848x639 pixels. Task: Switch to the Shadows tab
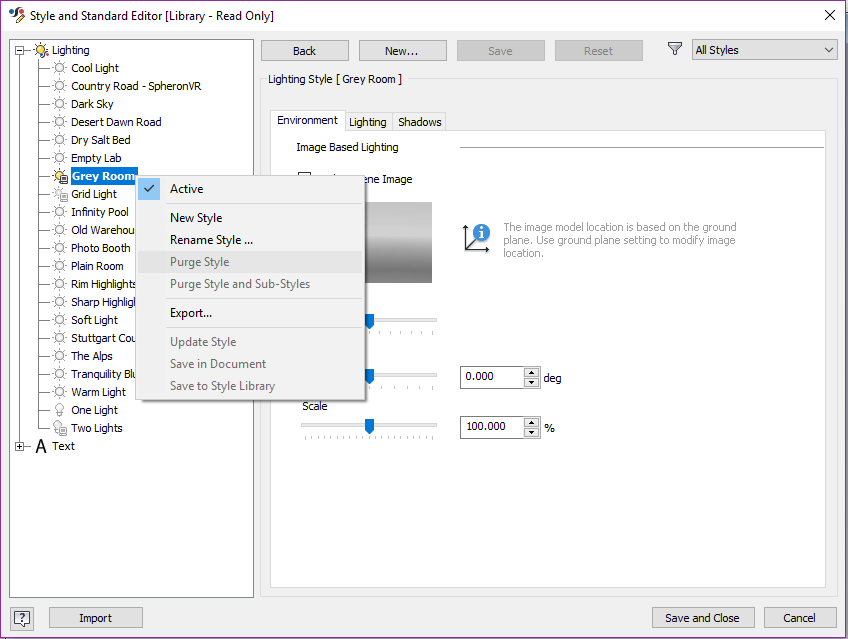click(419, 120)
